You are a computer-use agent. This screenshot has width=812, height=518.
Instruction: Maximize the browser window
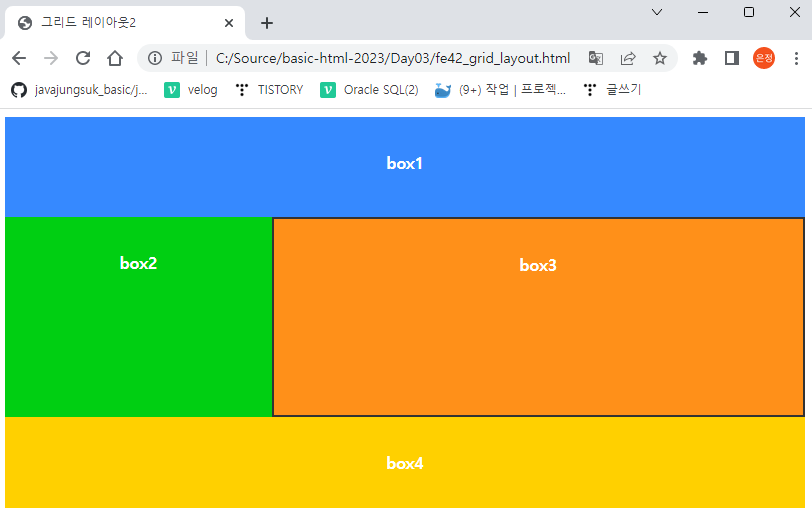749,12
